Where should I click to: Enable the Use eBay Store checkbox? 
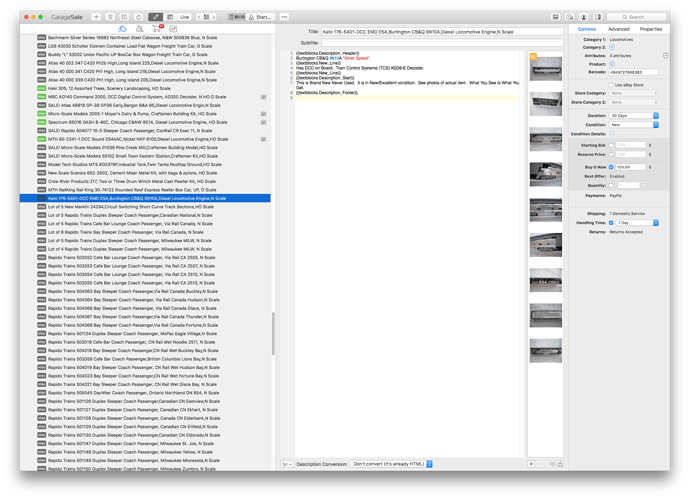[611, 84]
